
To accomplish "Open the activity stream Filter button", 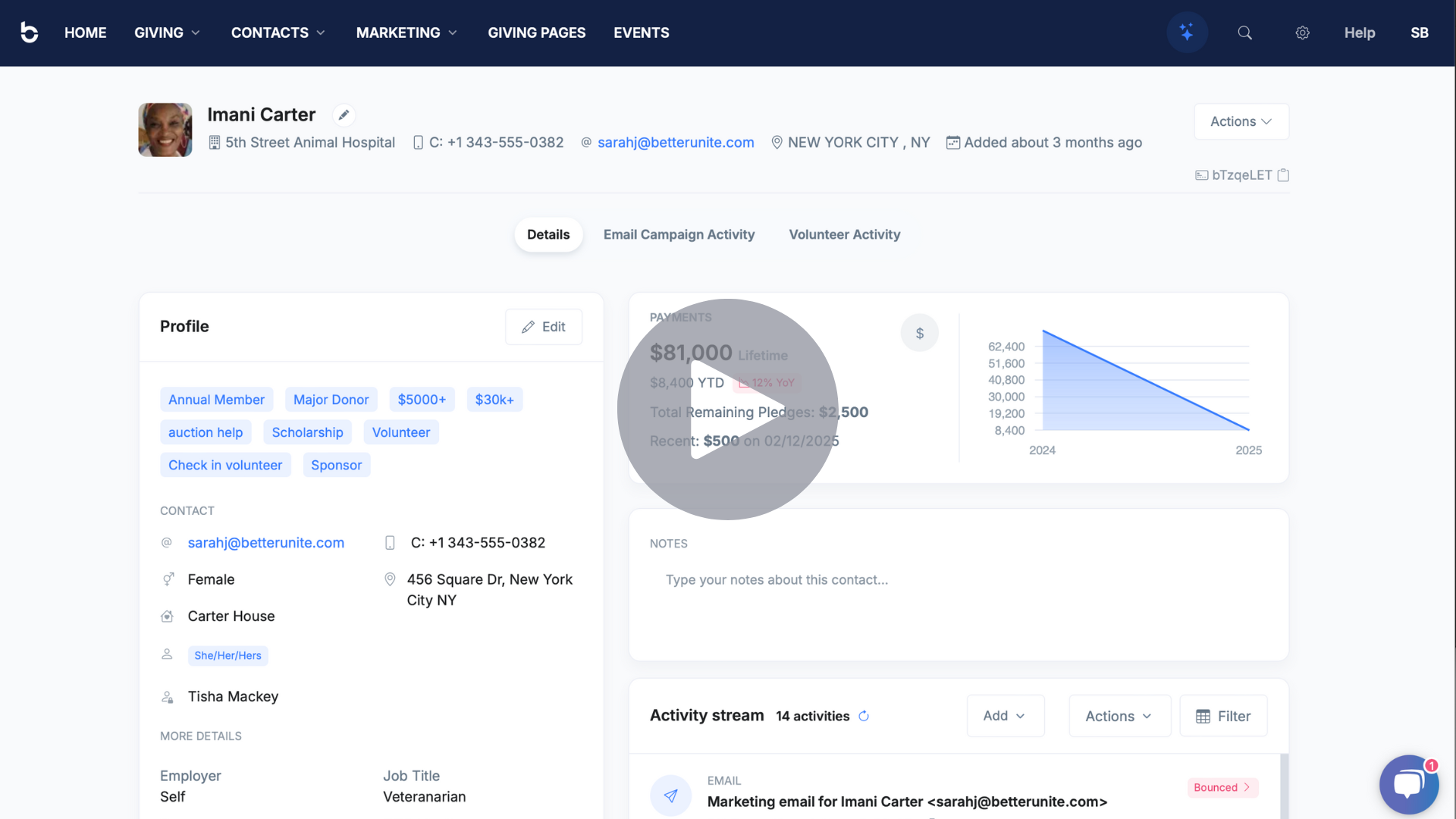I will [1222, 716].
